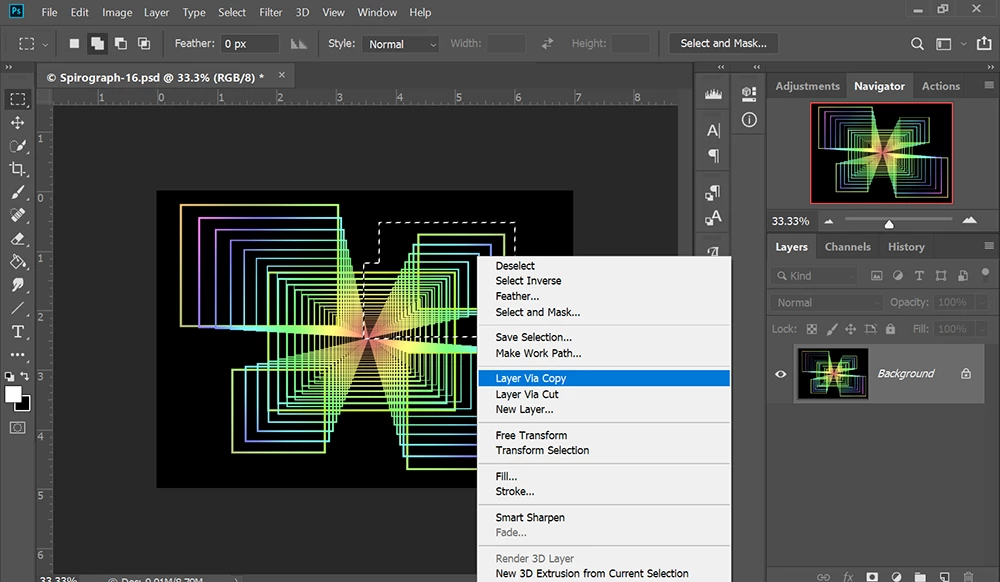Choose Layer Via Copy from context menu
Image resolution: width=1000 pixels, height=582 pixels.
(x=531, y=378)
